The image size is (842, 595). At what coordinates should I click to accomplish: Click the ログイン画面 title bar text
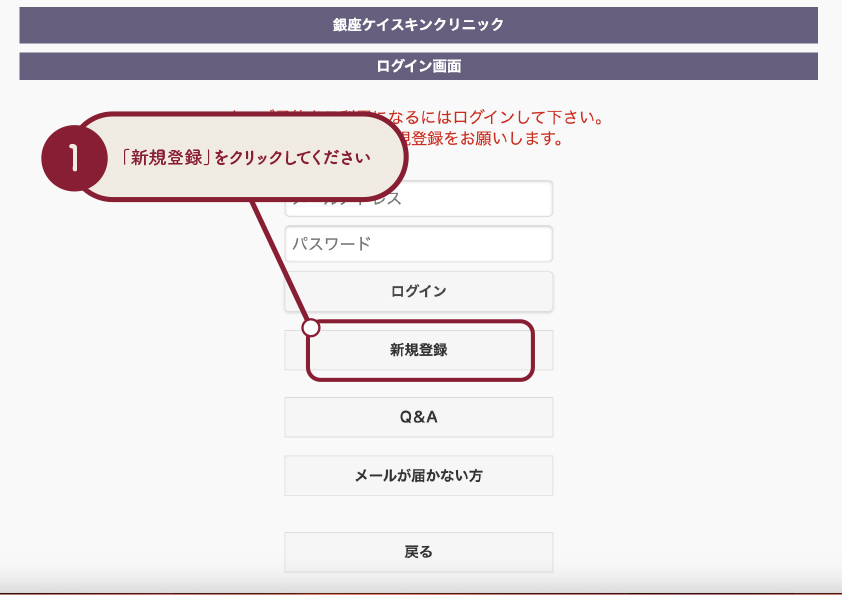coord(418,66)
